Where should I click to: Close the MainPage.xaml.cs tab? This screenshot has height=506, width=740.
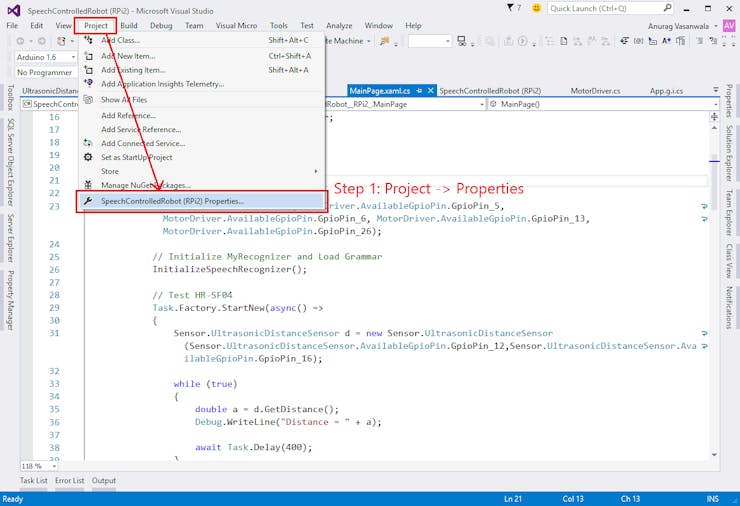(430, 91)
